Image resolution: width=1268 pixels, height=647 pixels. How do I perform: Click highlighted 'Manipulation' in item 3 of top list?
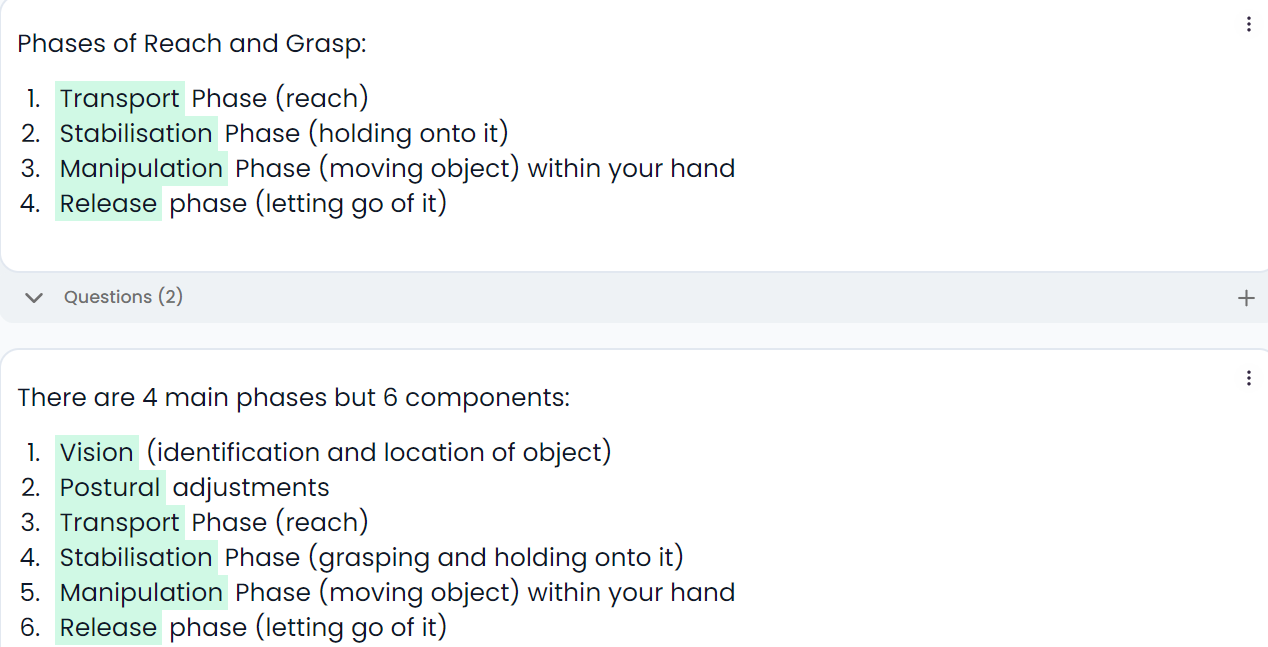point(141,169)
